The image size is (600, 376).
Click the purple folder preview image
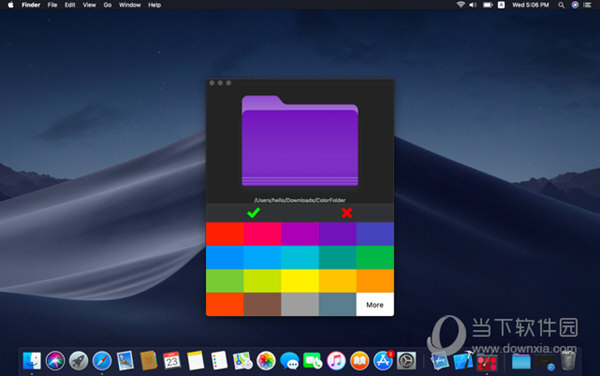300,141
